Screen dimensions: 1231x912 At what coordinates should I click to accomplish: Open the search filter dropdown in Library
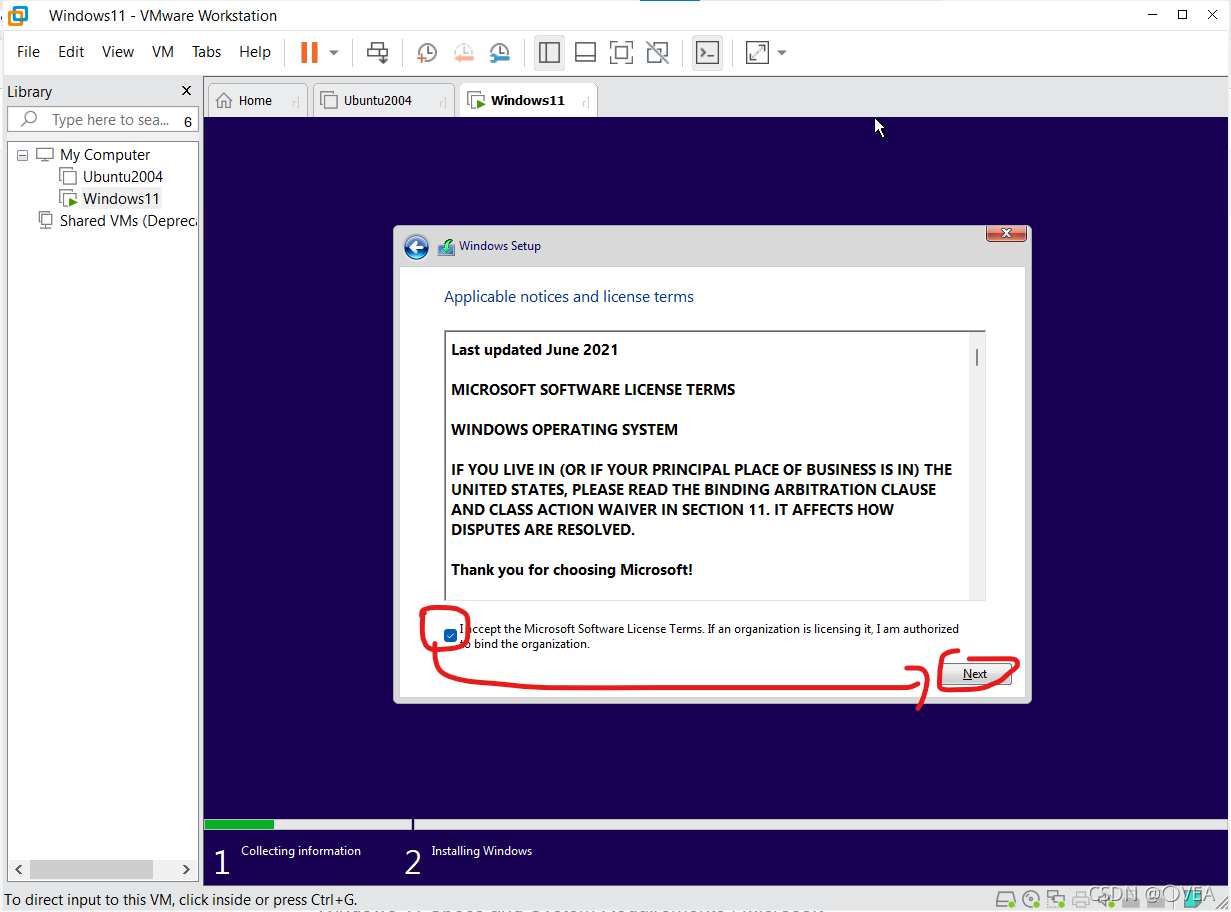[188, 122]
